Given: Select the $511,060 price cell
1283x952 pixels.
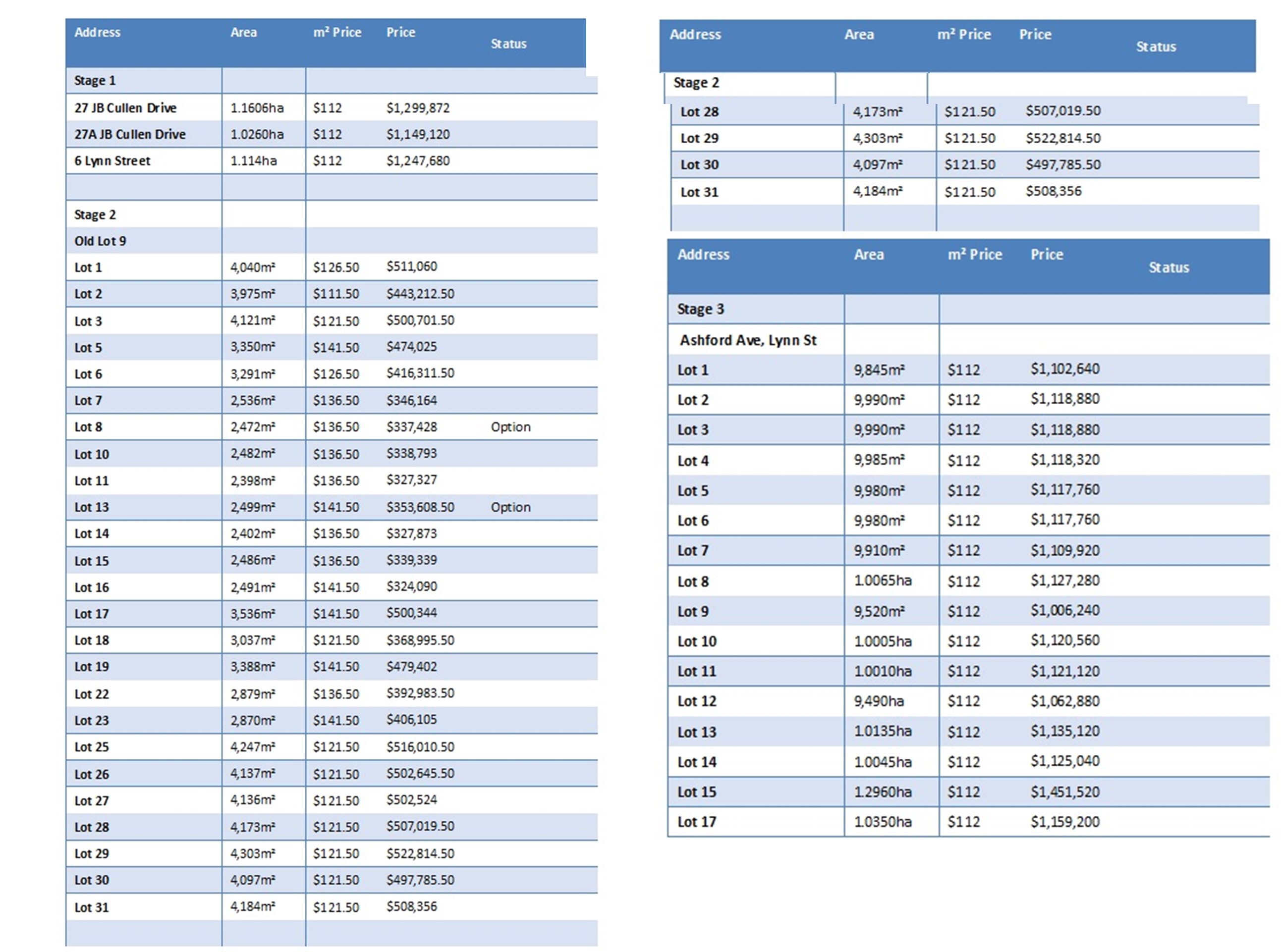Looking at the screenshot, I should pos(411,266).
